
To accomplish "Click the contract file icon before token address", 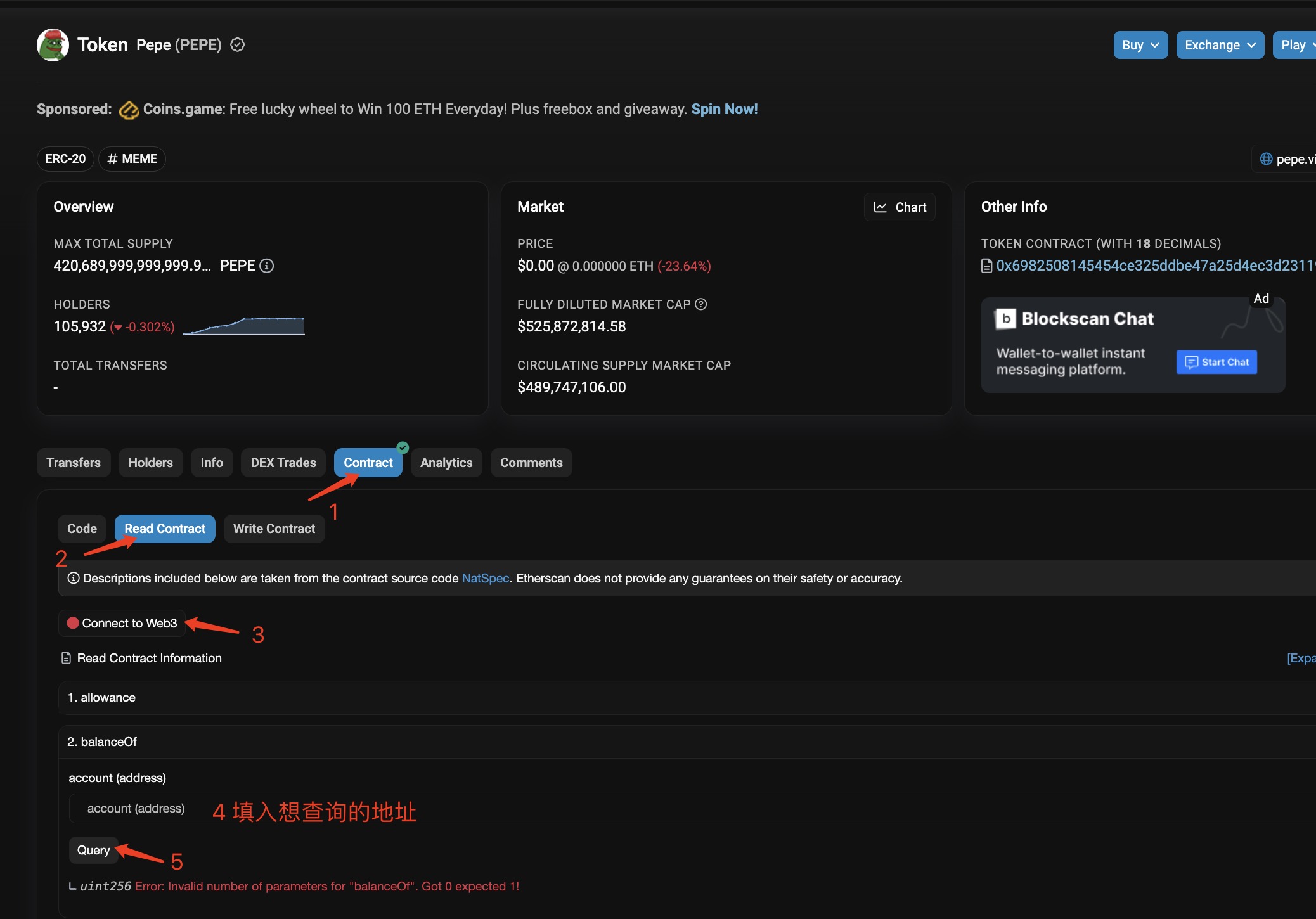I will point(986,266).
